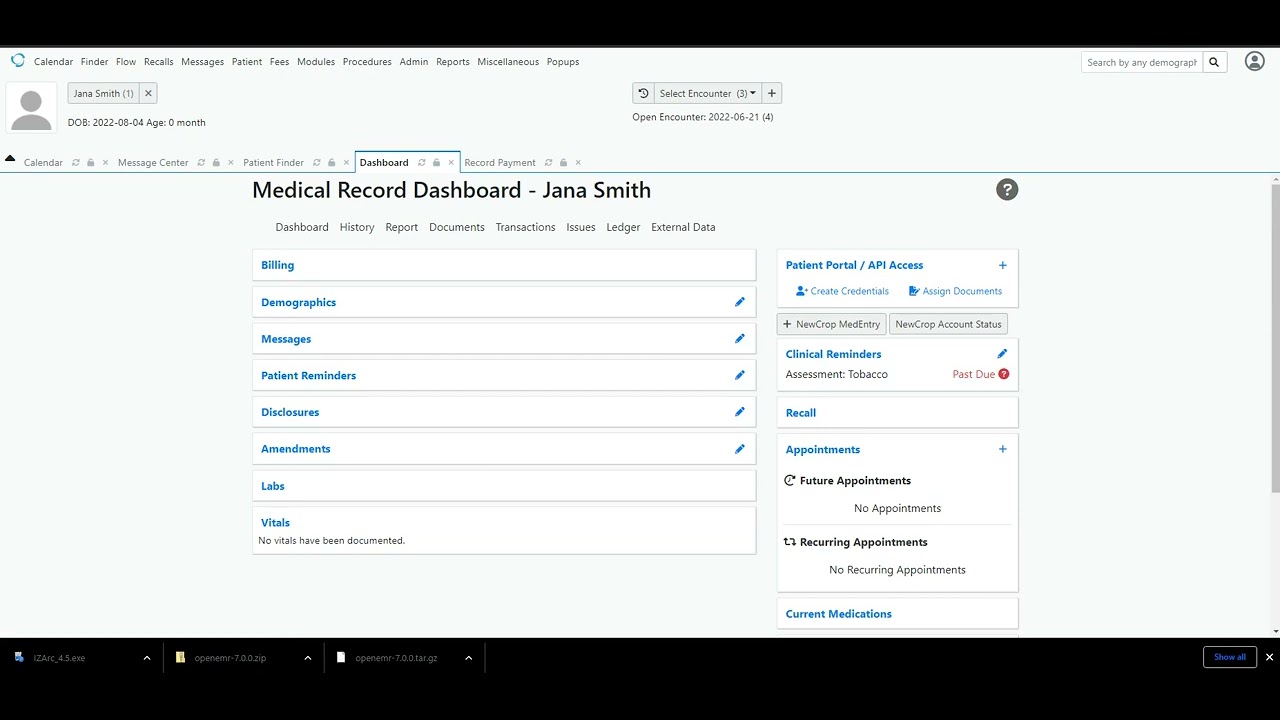Add an appointment using the plus icon

pyautogui.click(x=1002, y=449)
